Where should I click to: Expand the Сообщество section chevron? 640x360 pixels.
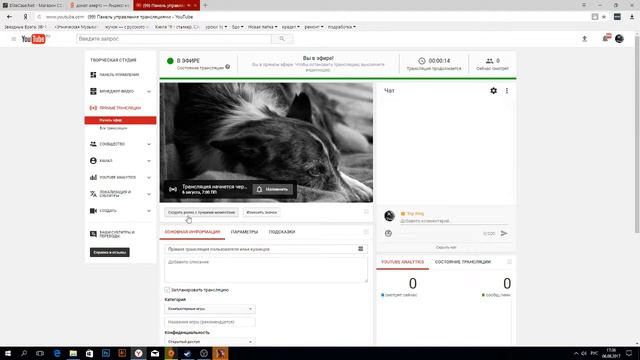(149, 144)
